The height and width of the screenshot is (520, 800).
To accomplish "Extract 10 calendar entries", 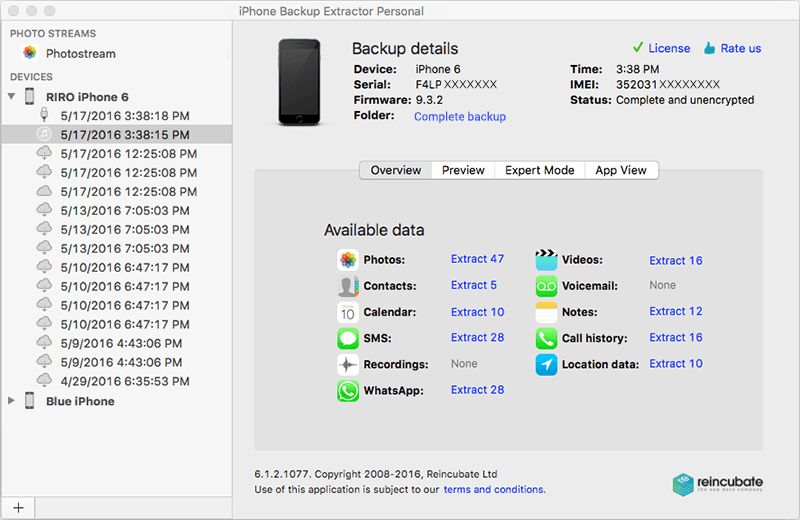I will (x=477, y=312).
